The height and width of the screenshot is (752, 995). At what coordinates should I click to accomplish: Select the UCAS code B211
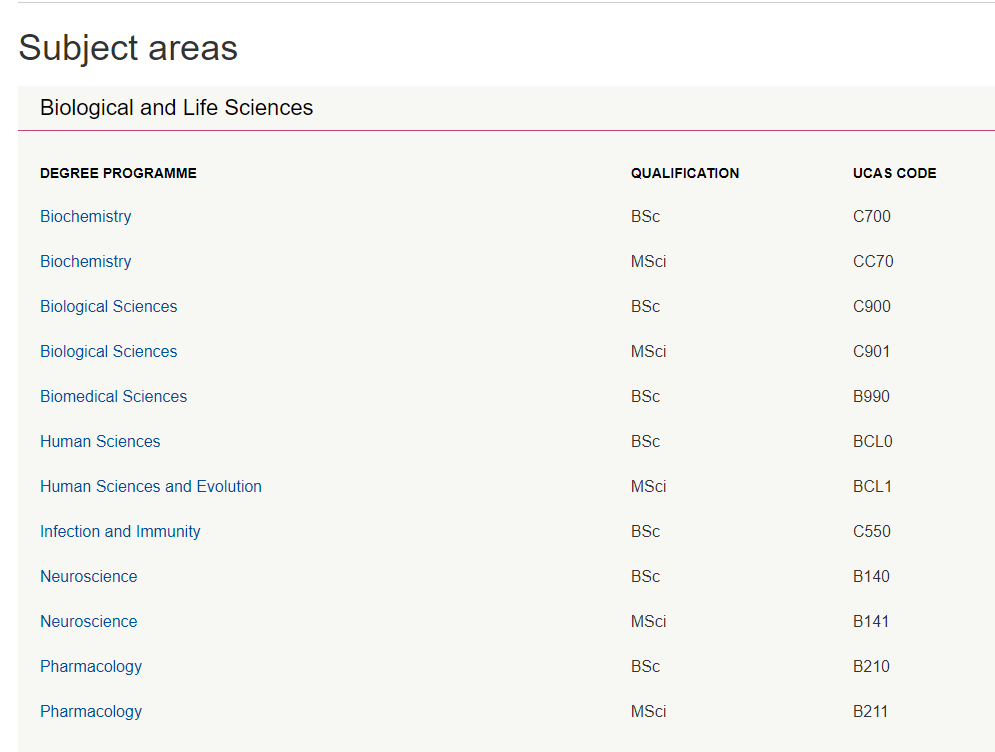click(x=871, y=712)
